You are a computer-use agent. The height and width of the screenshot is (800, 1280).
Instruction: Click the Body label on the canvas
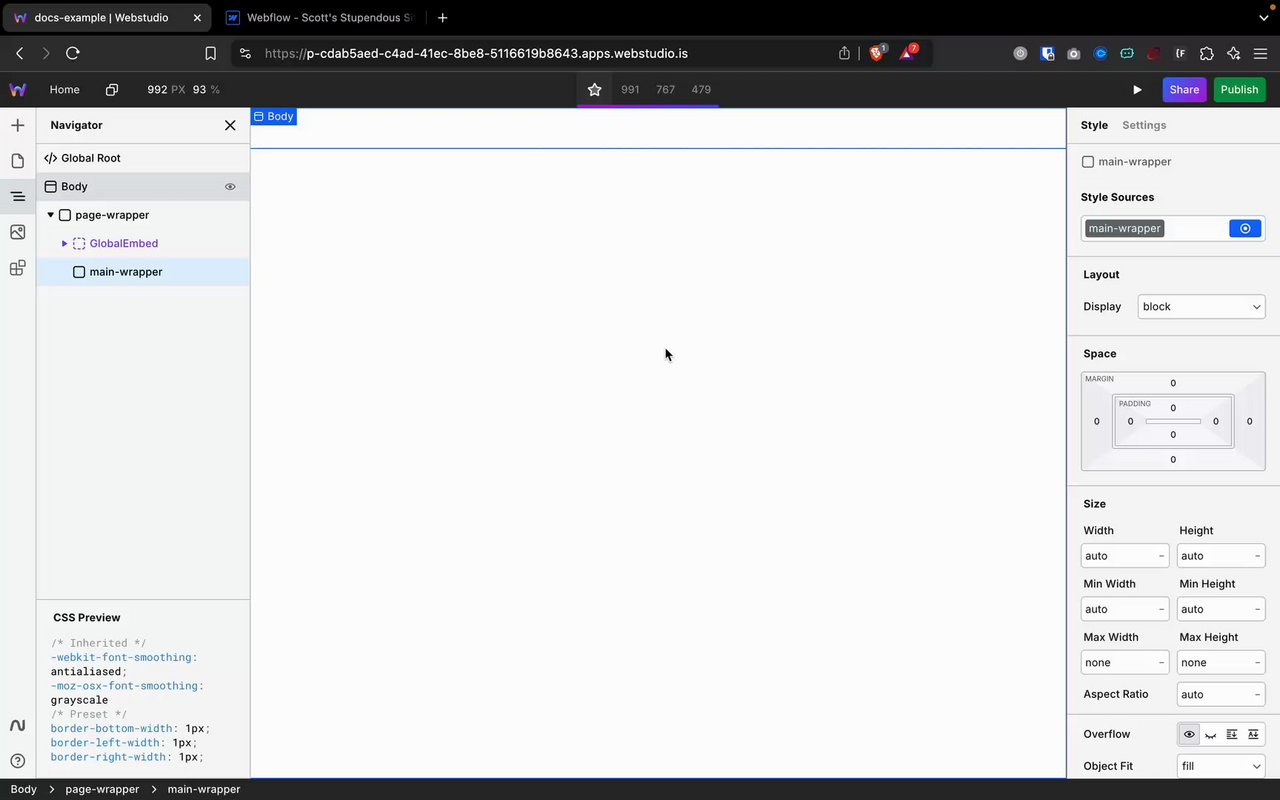[x=273, y=116]
